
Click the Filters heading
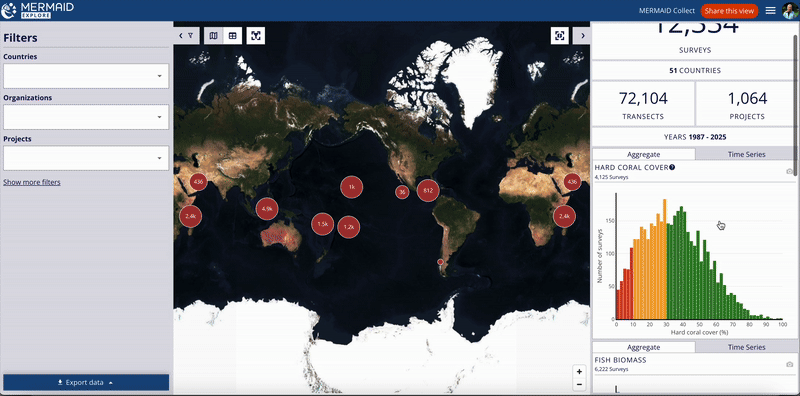click(x=20, y=38)
